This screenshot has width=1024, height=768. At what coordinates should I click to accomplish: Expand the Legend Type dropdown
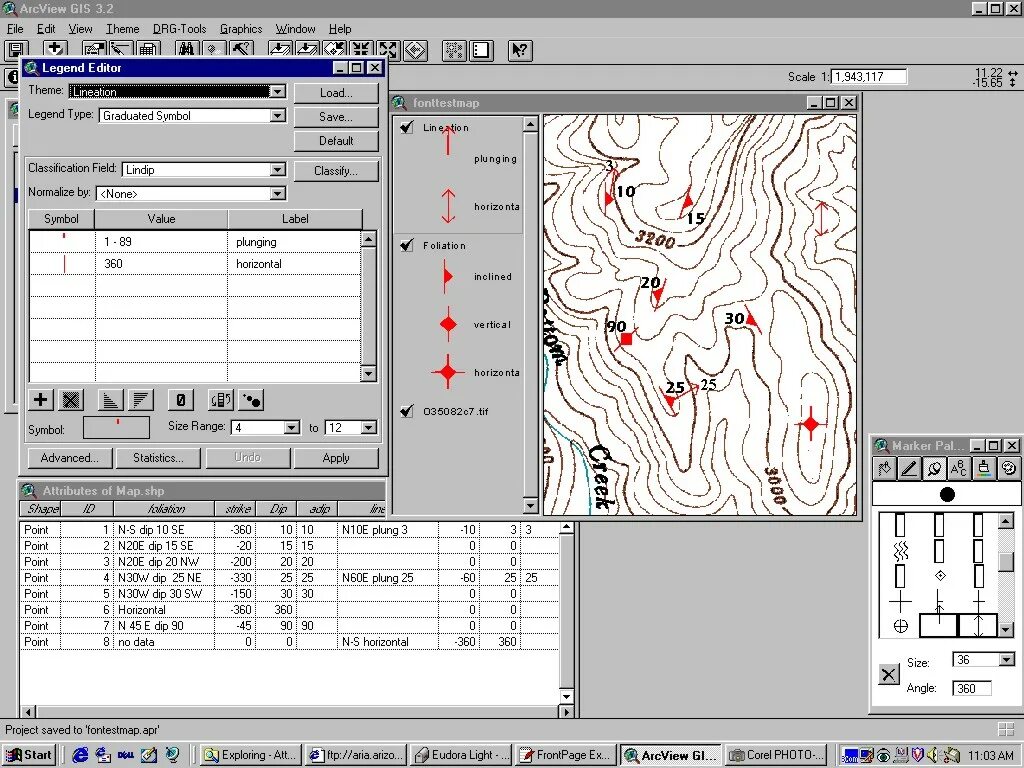coord(278,116)
